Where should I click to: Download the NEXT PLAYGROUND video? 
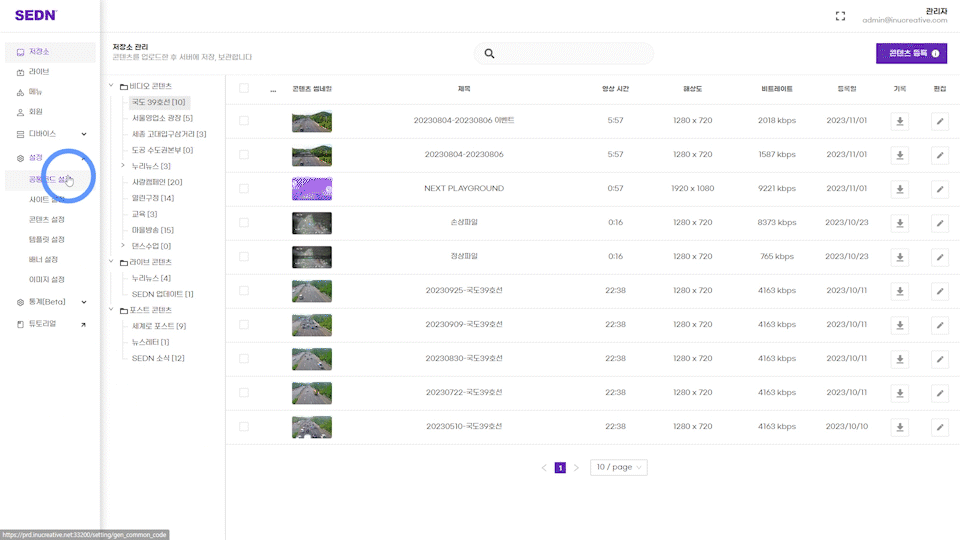coord(899,189)
